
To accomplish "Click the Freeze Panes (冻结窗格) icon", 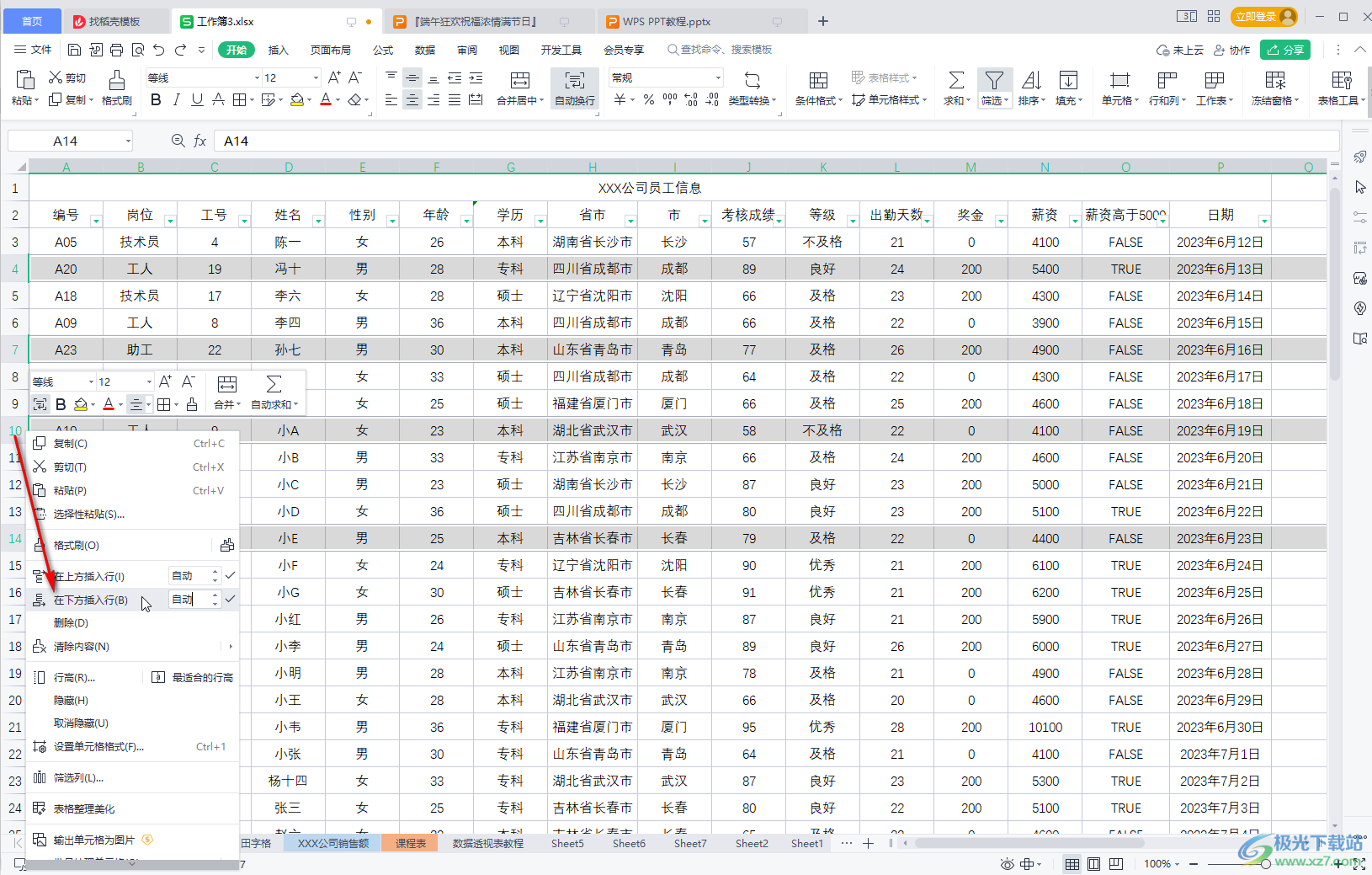I will click(1275, 80).
